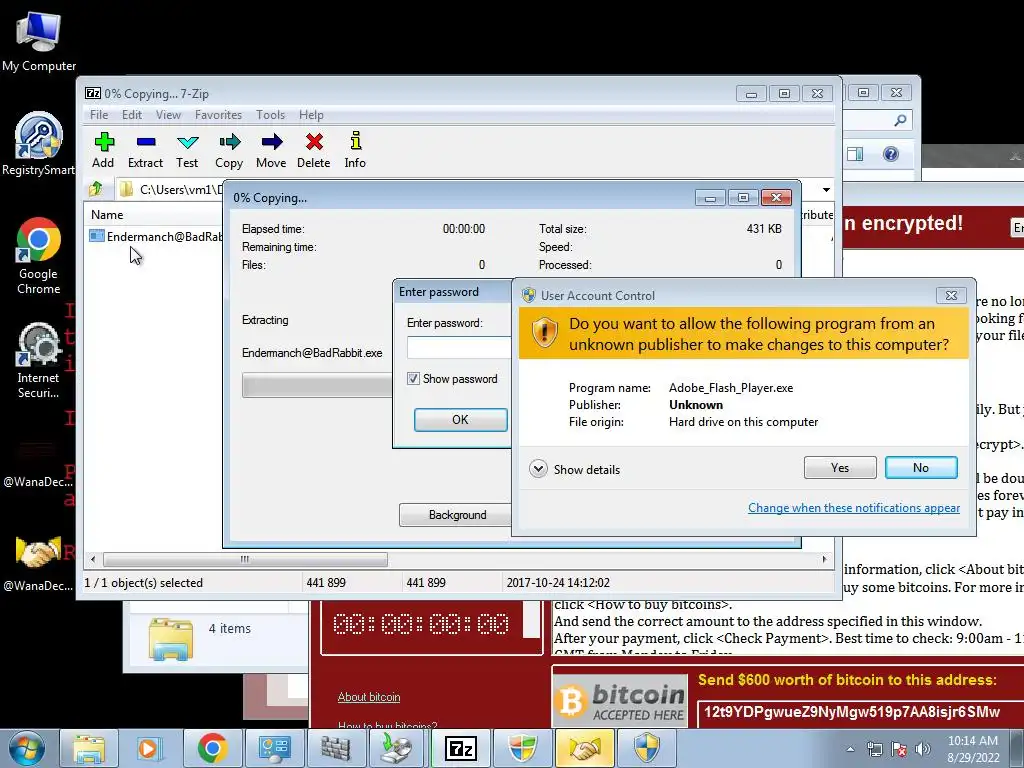
Task: Click the About bitcoin link
Action: point(369,697)
